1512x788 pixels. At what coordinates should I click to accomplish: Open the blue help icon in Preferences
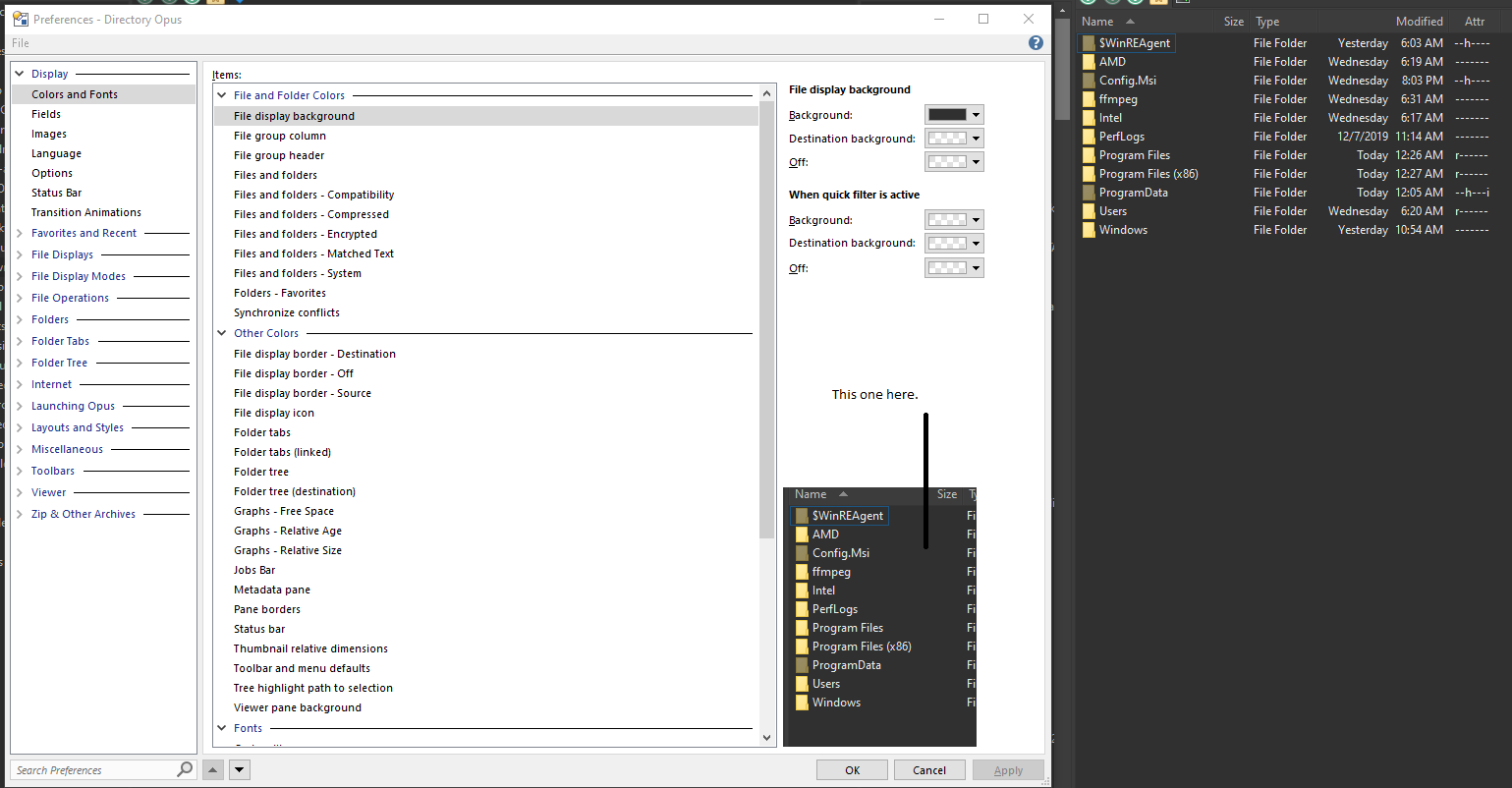click(x=1036, y=43)
